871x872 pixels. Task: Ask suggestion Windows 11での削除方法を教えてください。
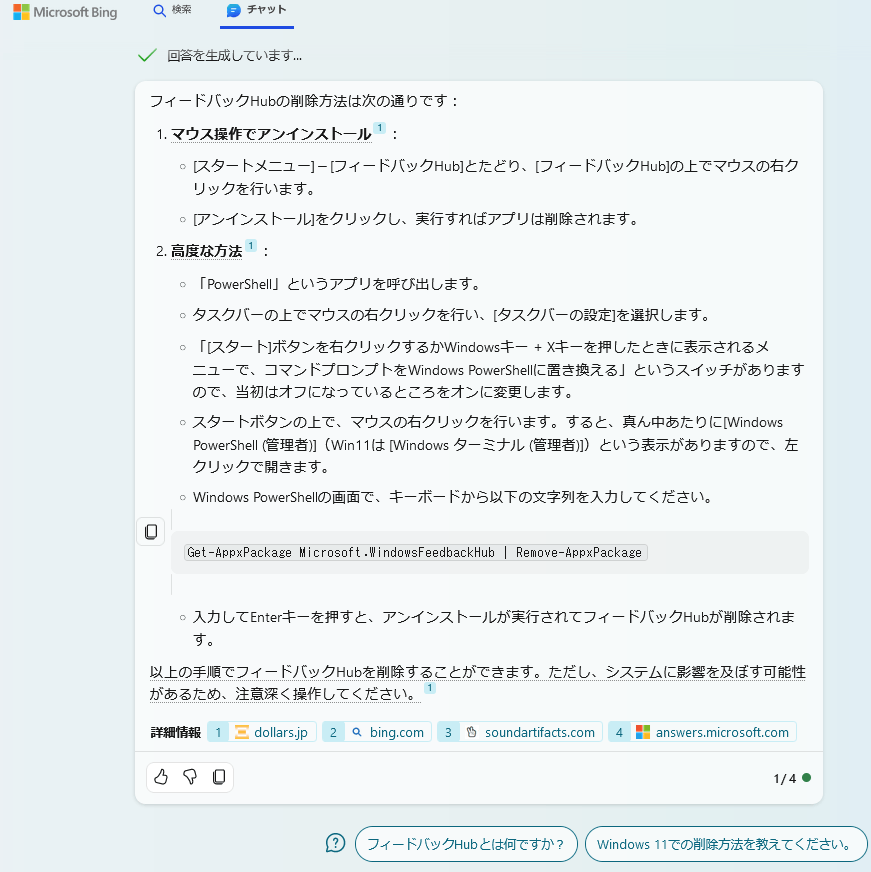click(726, 844)
